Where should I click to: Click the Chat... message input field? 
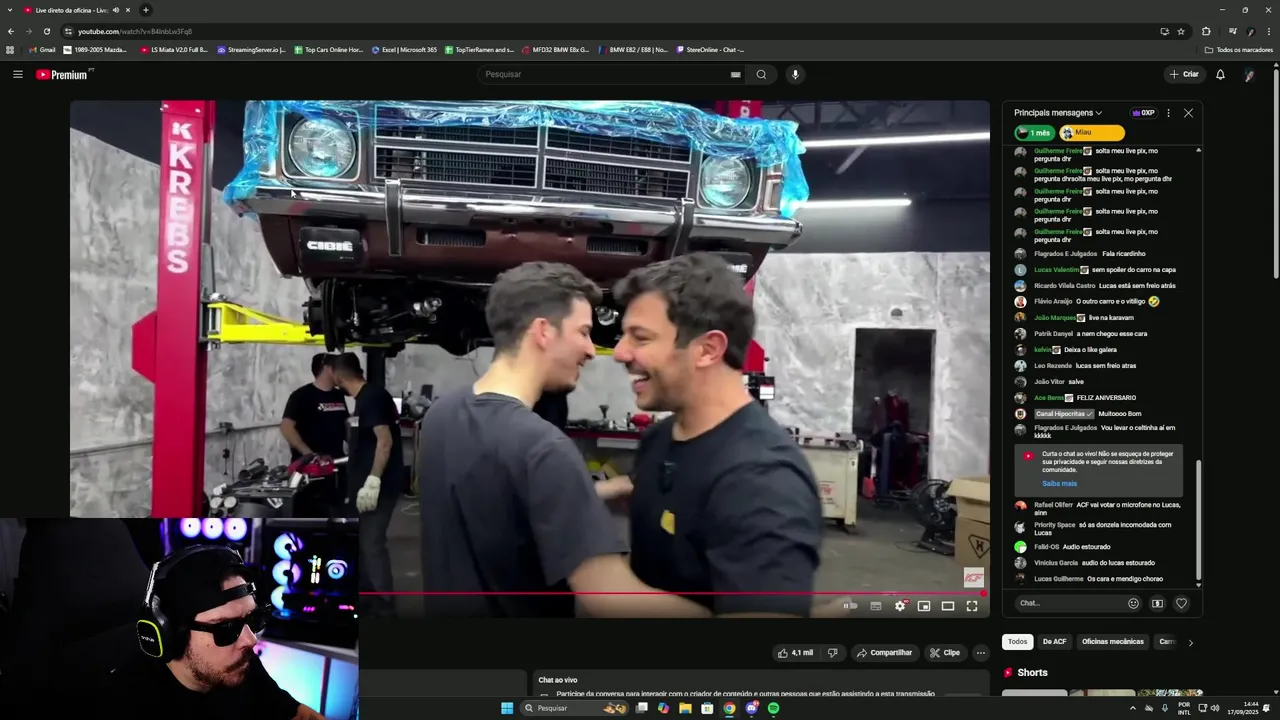(1067, 603)
